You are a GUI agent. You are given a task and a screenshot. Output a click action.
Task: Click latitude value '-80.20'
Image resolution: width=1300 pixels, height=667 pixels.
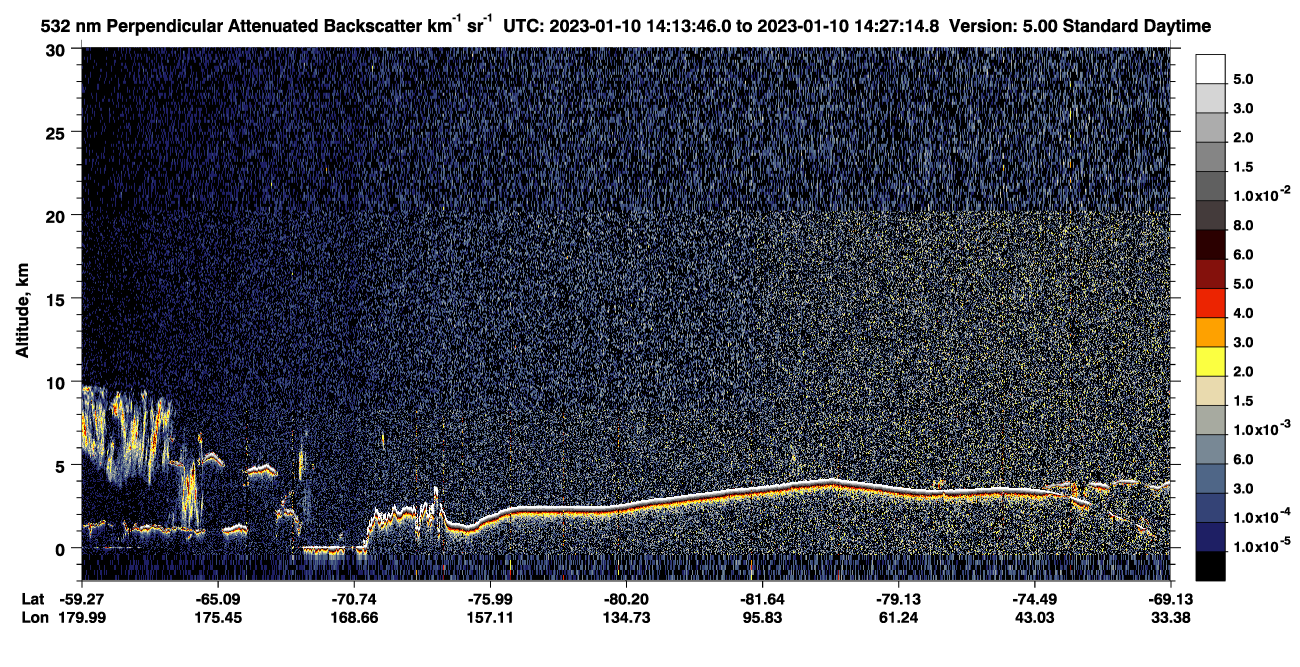(x=625, y=600)
